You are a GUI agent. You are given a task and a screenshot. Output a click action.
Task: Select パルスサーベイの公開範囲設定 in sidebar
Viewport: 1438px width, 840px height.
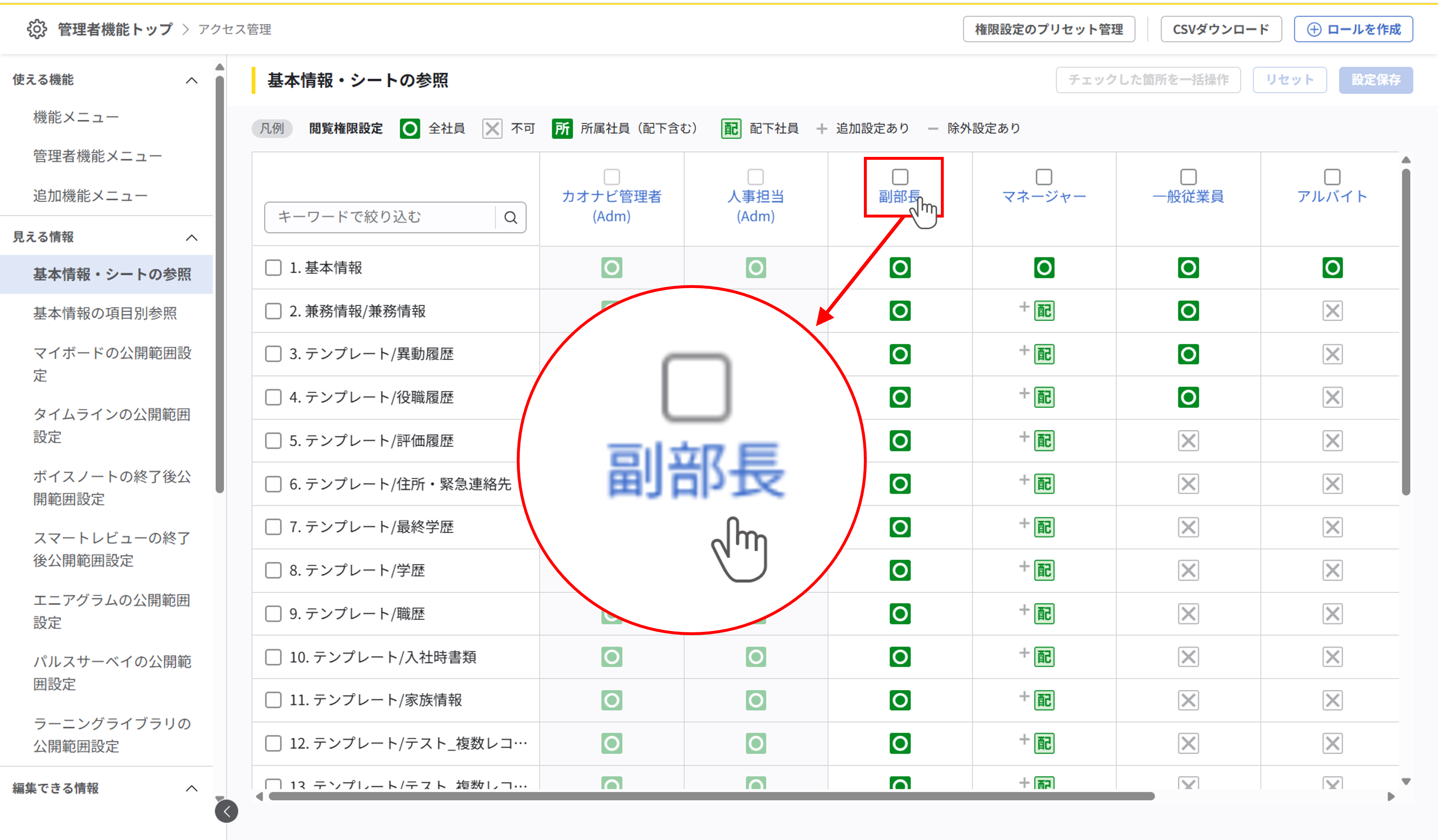112,673
